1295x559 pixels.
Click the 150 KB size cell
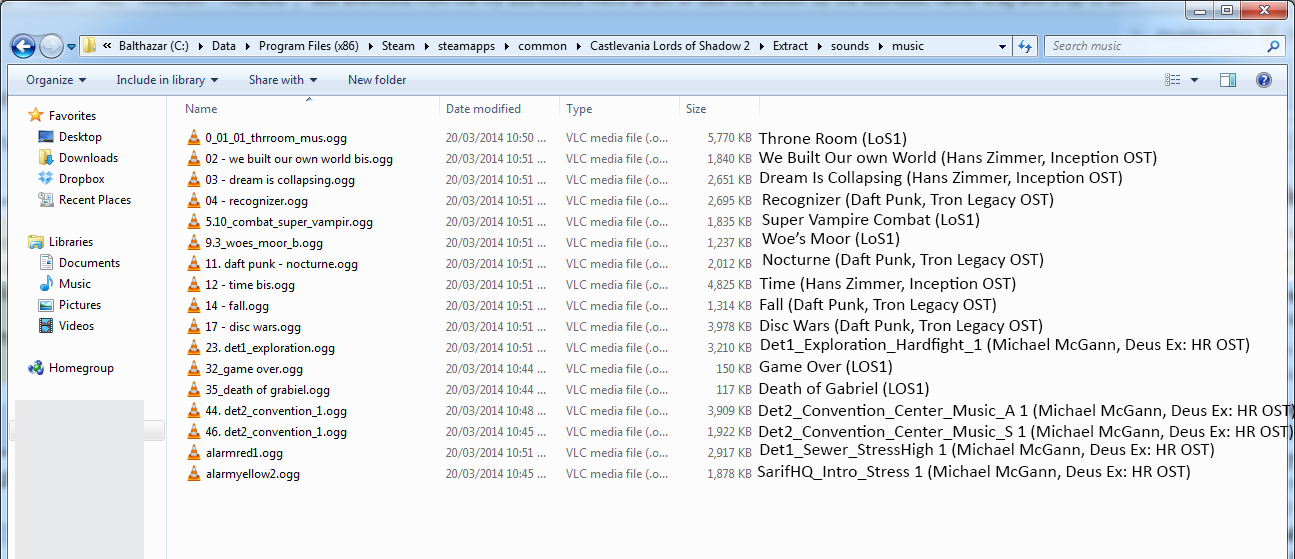(734, 369)
